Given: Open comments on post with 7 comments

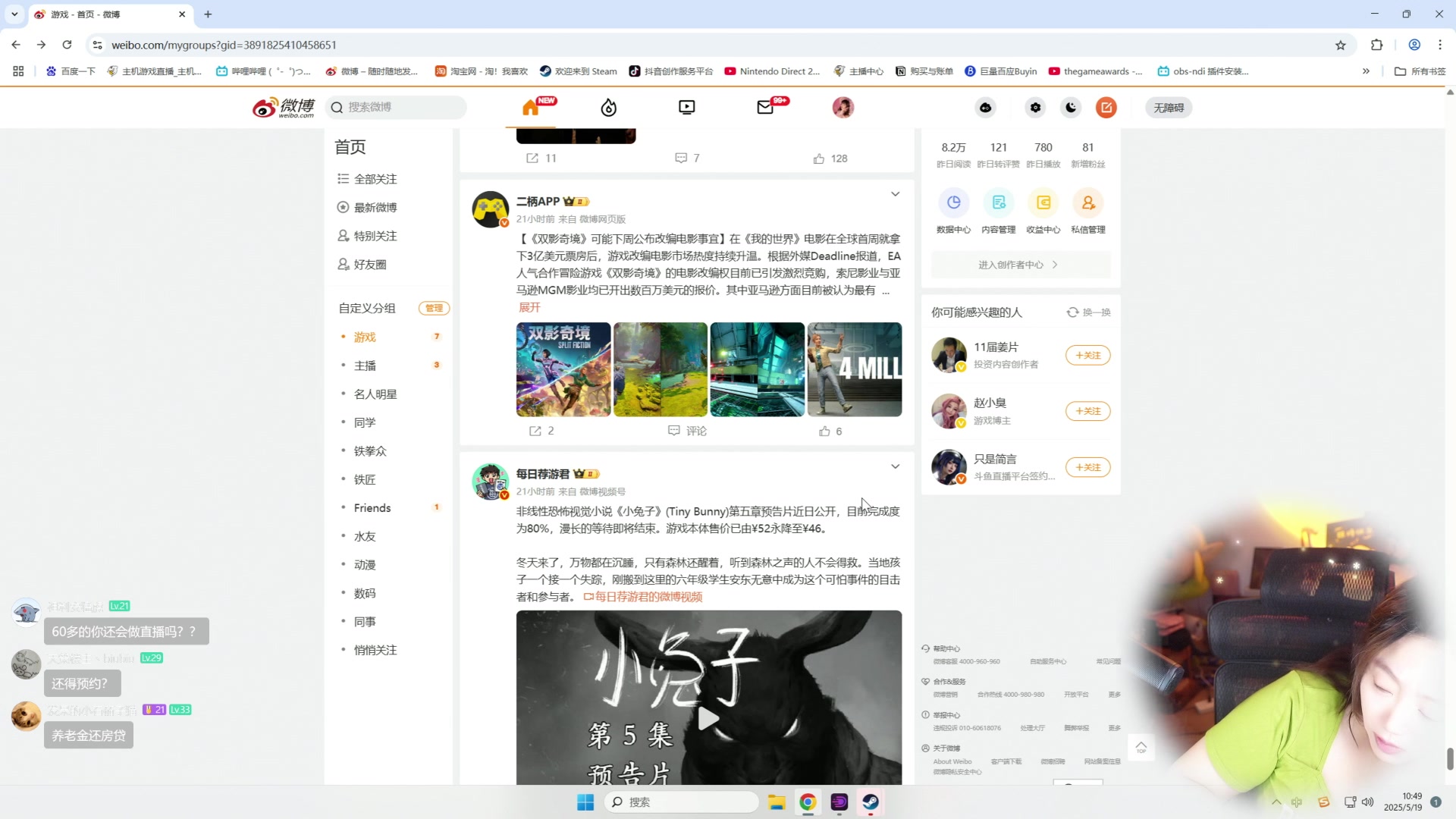Looking at the screenshot, I should 687,158.
